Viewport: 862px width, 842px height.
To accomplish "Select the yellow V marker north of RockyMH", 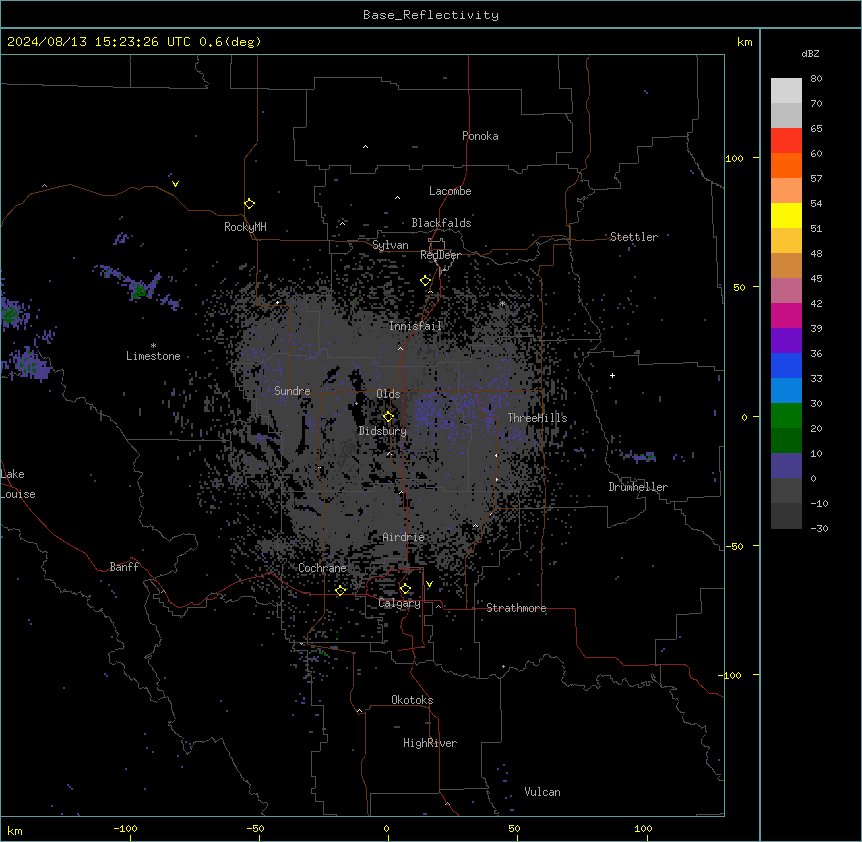I will coord(175,184).
